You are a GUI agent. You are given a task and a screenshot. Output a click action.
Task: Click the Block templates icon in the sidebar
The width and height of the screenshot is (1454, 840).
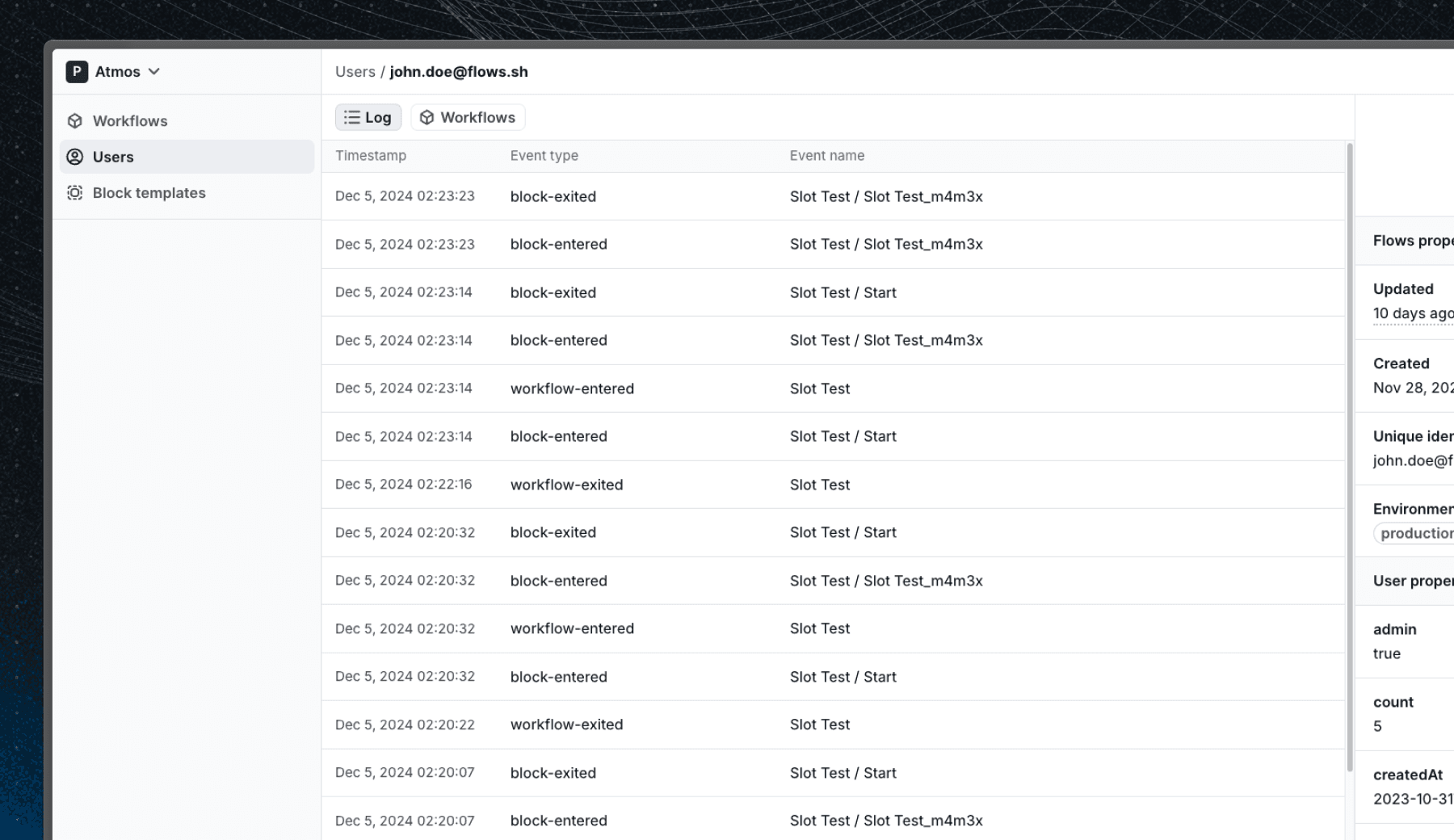(x=75, y=193)
